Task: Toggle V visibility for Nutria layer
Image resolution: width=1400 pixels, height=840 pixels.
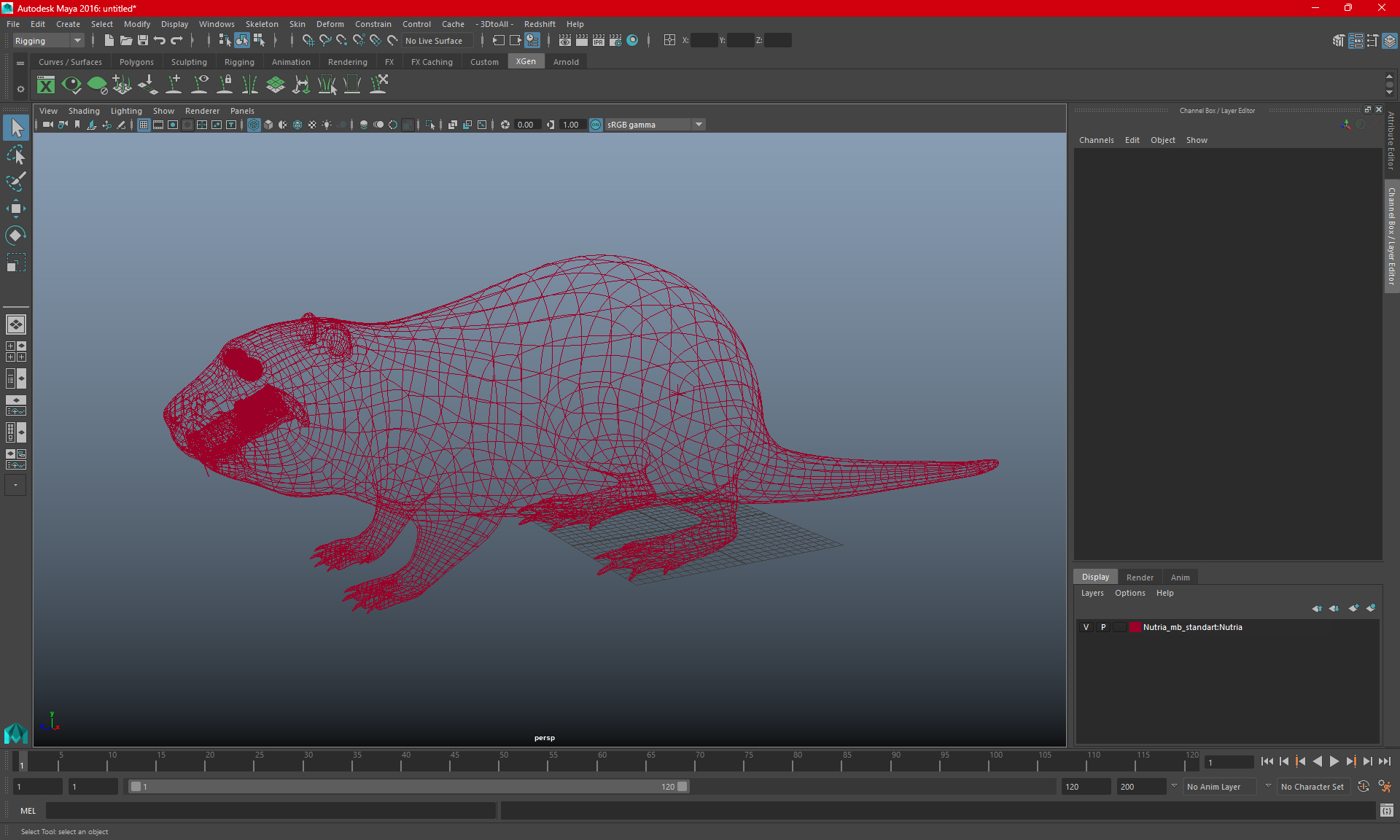Action: point(1086,627)
